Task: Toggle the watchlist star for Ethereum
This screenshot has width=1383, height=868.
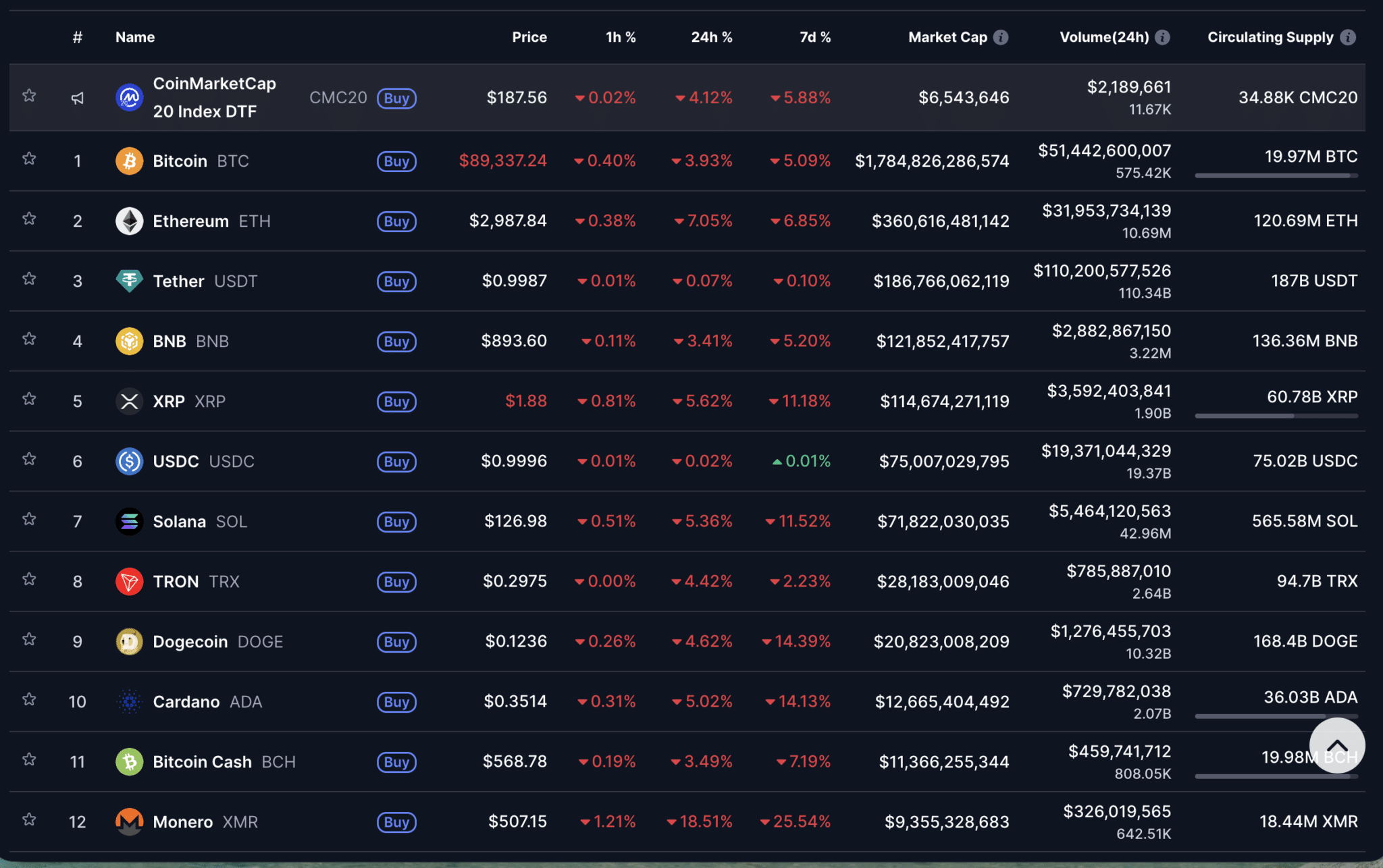Action: (x=29, y=219)
